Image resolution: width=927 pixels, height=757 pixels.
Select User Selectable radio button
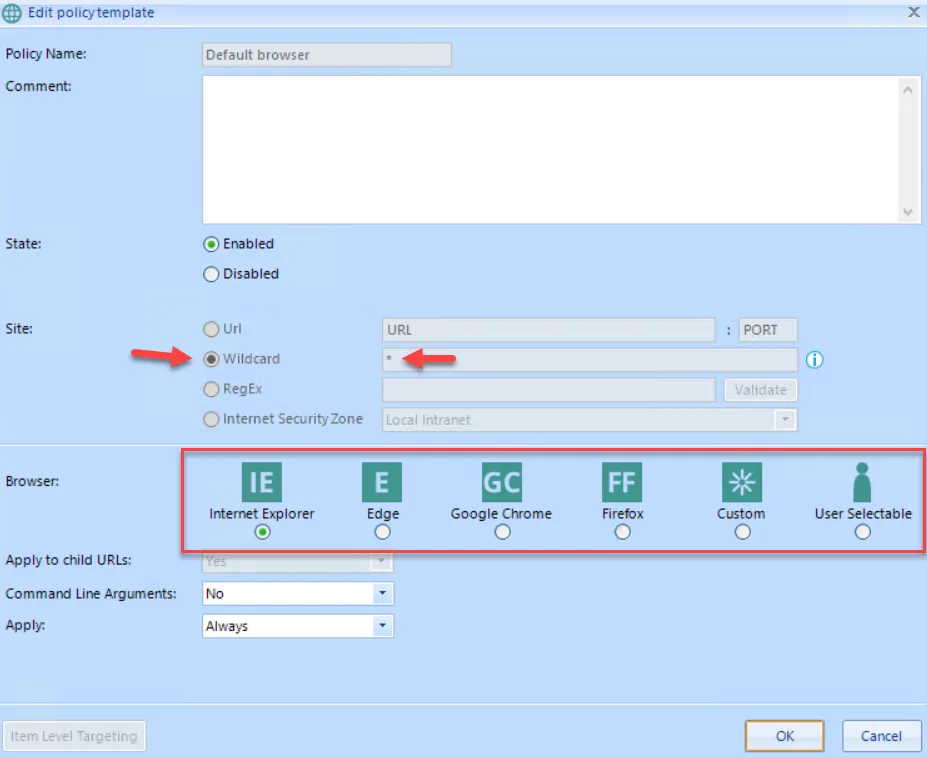pos(863,532)
